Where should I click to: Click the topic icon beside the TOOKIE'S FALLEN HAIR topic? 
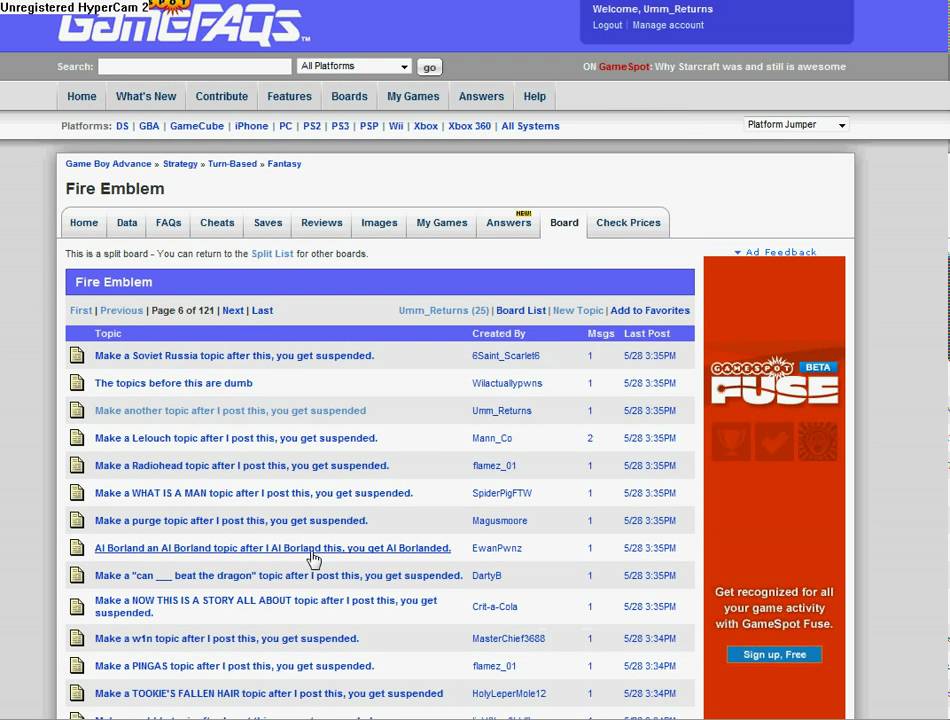click(x=77, y=693)
